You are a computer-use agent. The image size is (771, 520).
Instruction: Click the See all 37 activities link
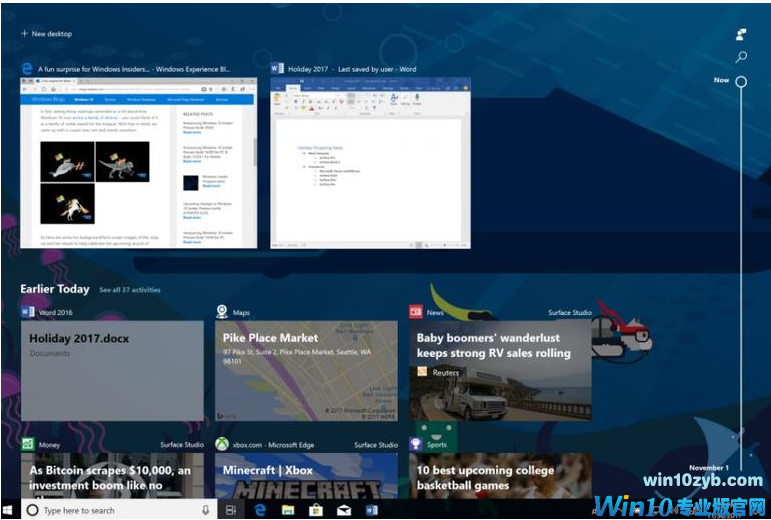coord(130,290)
